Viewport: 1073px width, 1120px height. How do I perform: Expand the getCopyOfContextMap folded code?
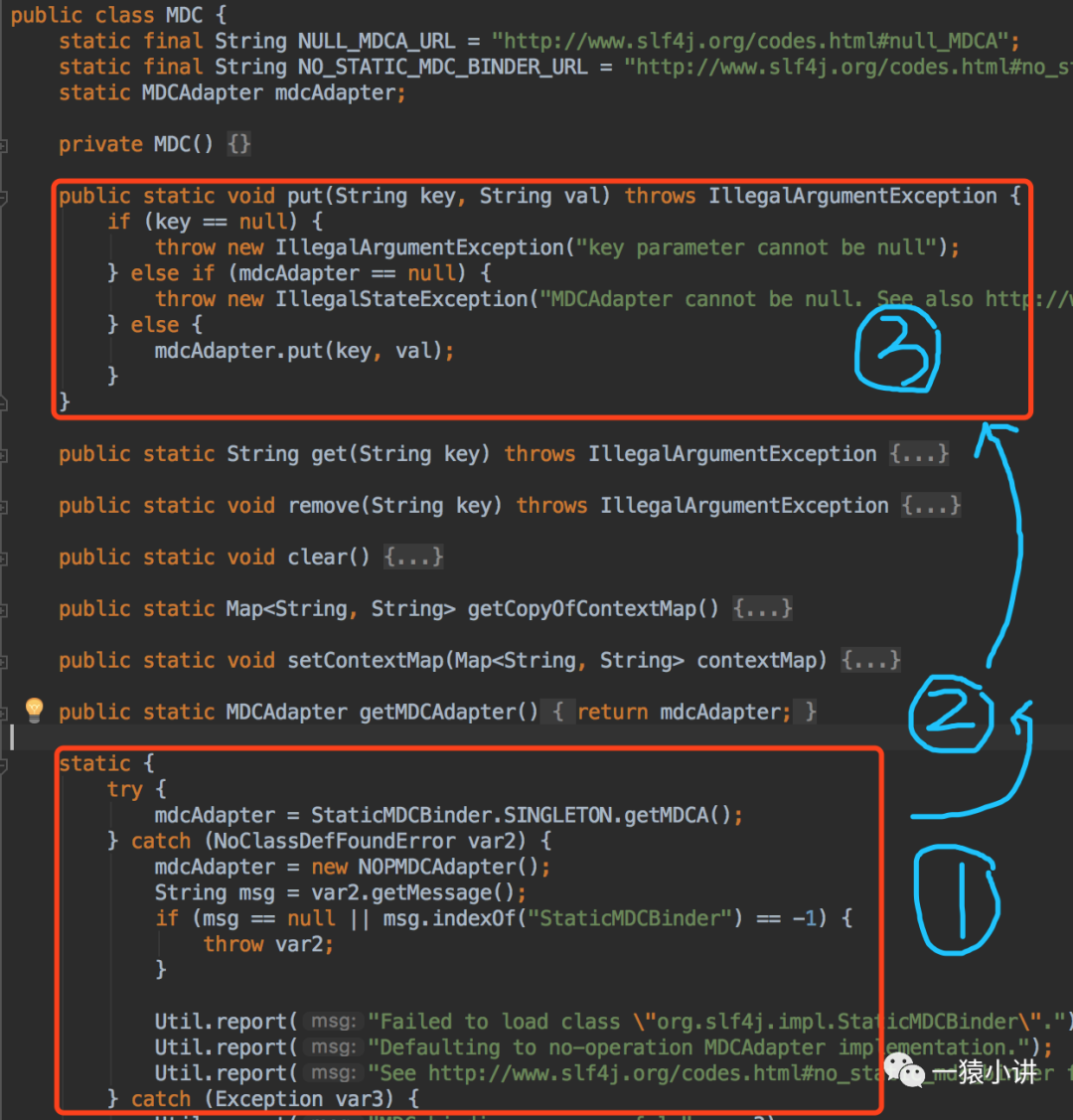762,608
